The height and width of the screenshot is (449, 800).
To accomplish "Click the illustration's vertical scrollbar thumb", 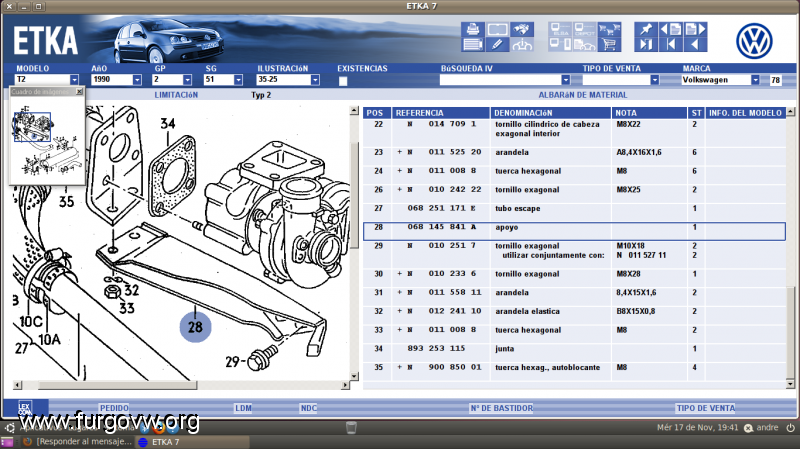I will pyautogui.click(x=354, y=194).
